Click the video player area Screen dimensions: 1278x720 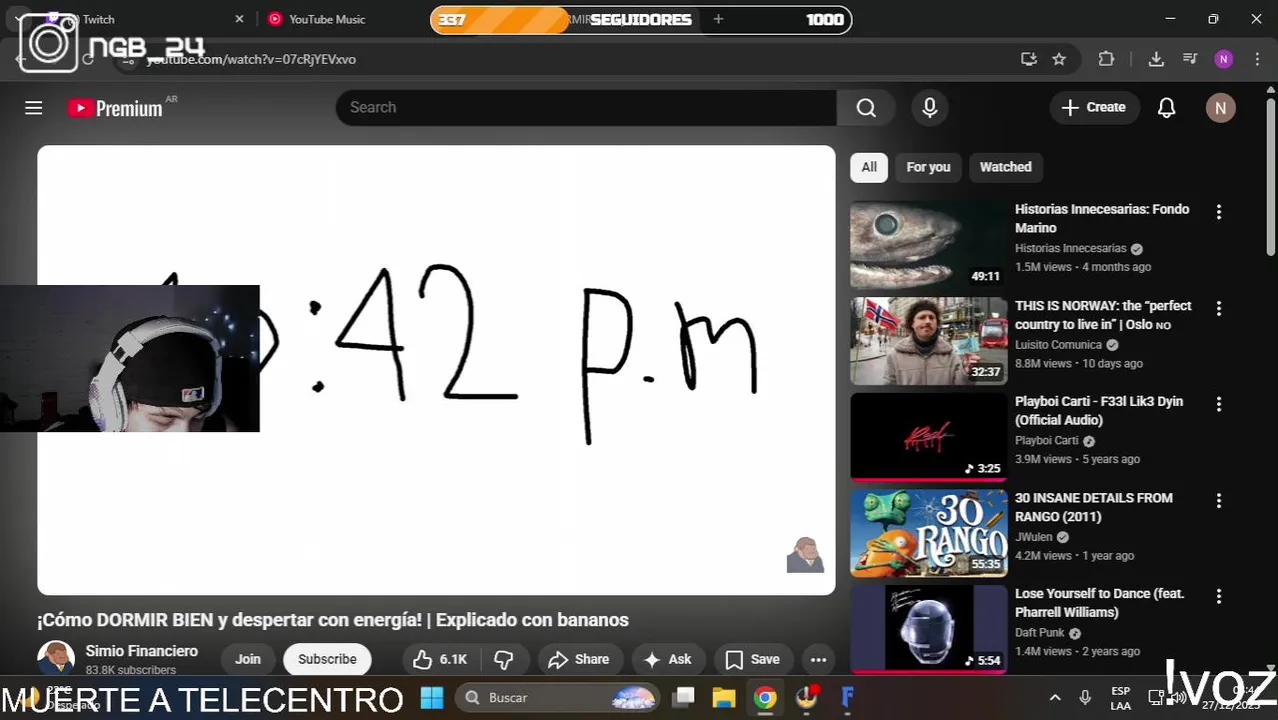436,370
